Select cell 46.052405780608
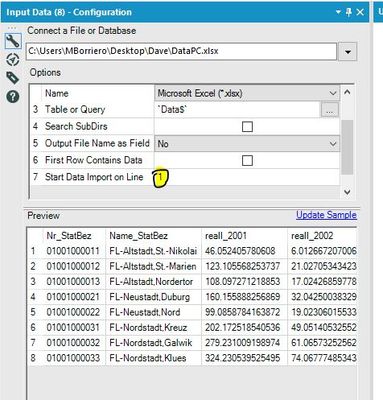Image resolution: width=383 pixels, height=400 pixels. 244,251
